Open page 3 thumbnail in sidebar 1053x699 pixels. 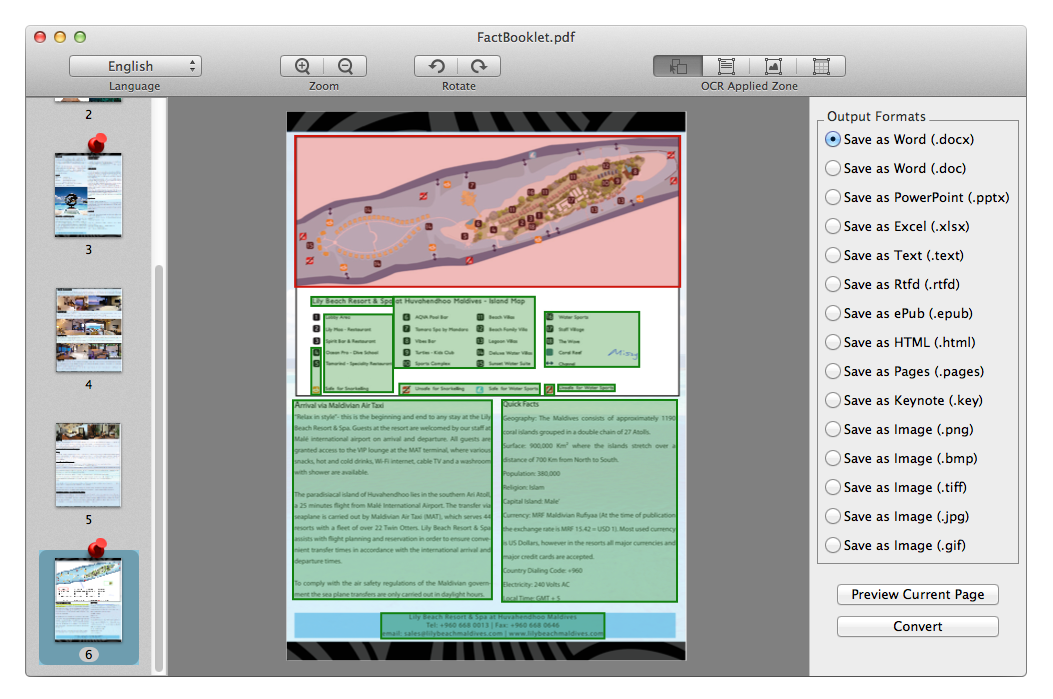coord(89,195)
